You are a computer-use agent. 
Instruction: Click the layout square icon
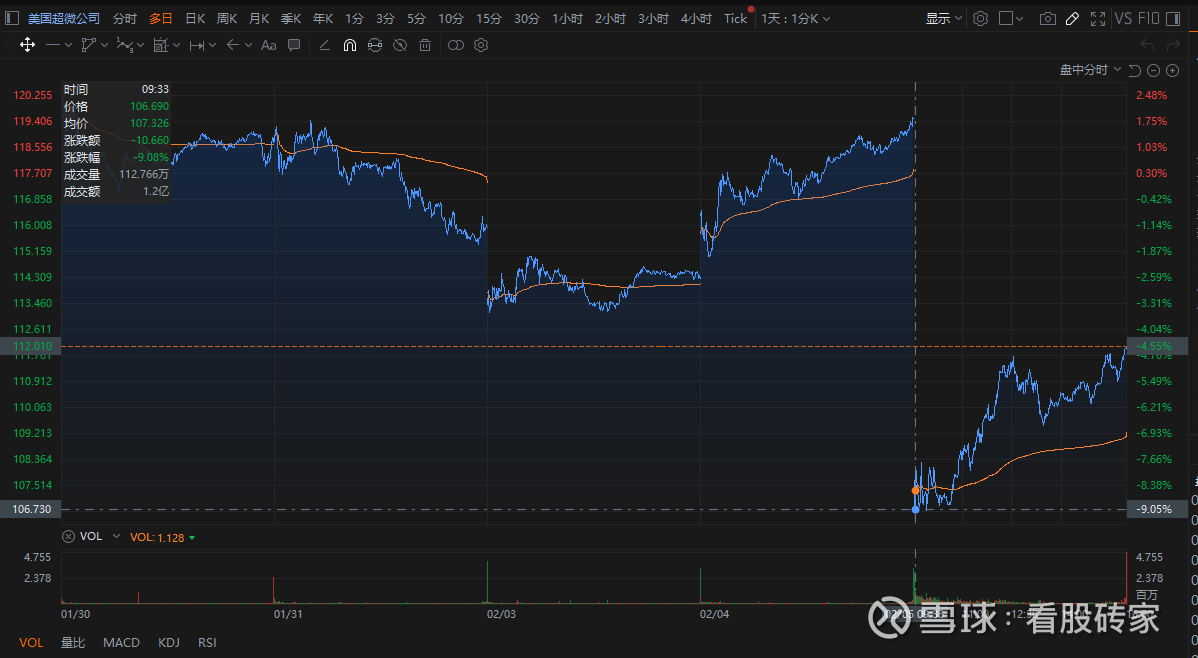(1006, 18)
